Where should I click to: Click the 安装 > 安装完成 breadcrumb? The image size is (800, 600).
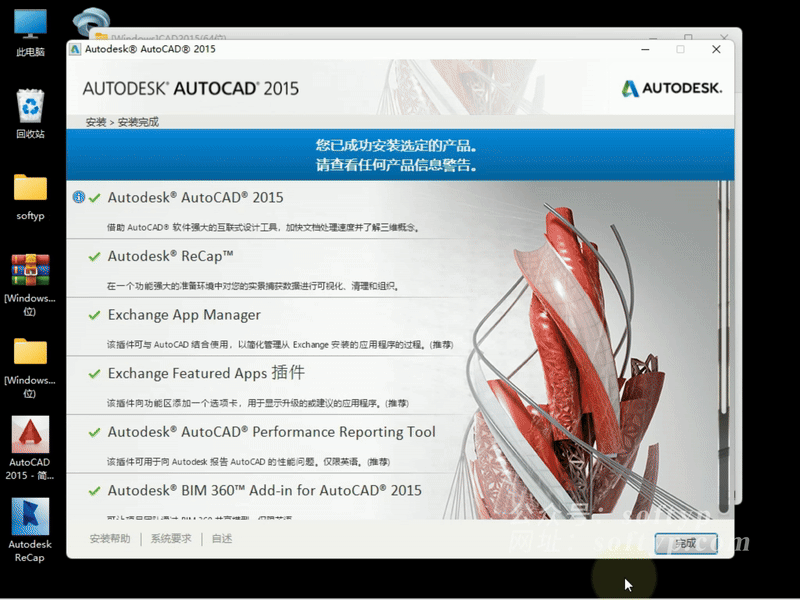[x=122, y=122]
